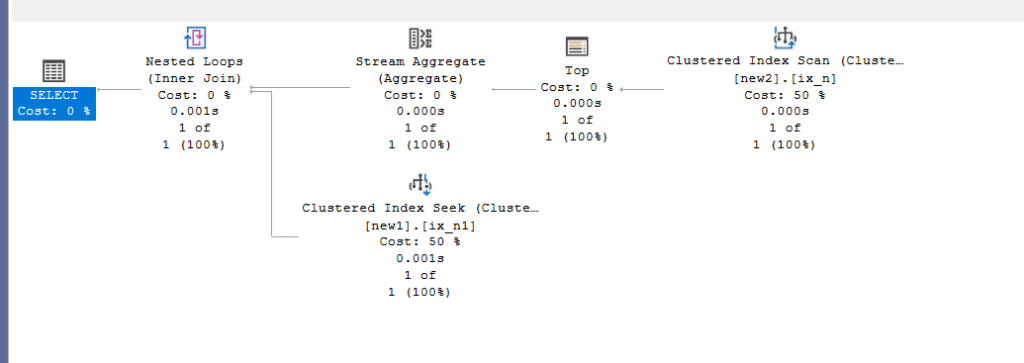
Task: Select the Stream Aggregate (Aggregate) label
Action: coord(421,70)
